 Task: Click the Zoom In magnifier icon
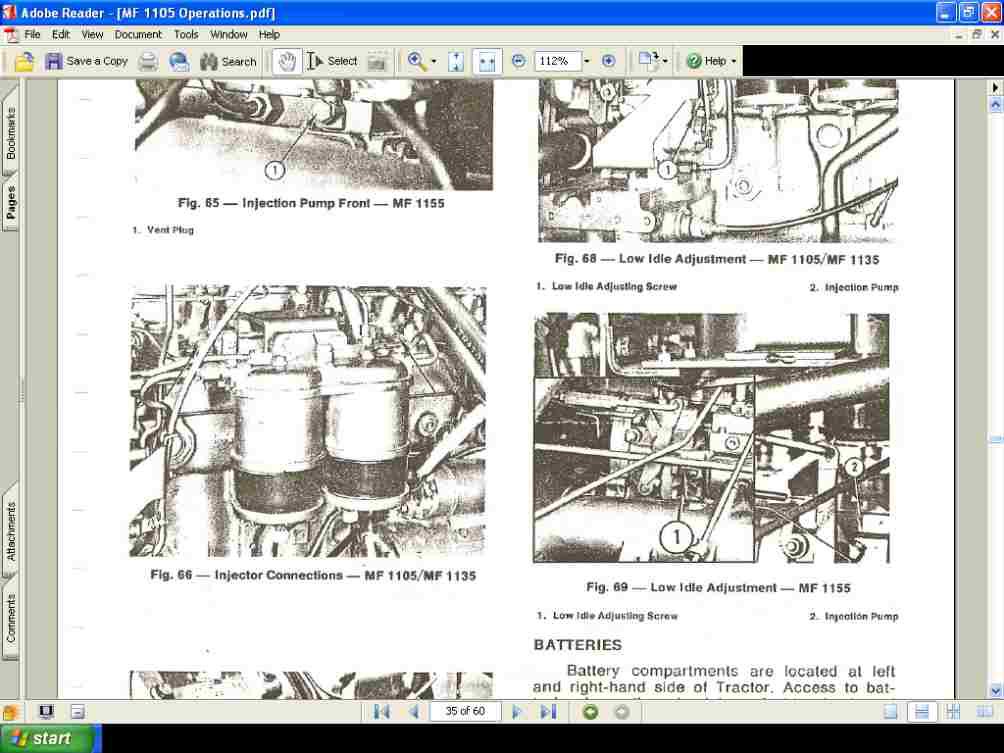(x=414, y=61)
